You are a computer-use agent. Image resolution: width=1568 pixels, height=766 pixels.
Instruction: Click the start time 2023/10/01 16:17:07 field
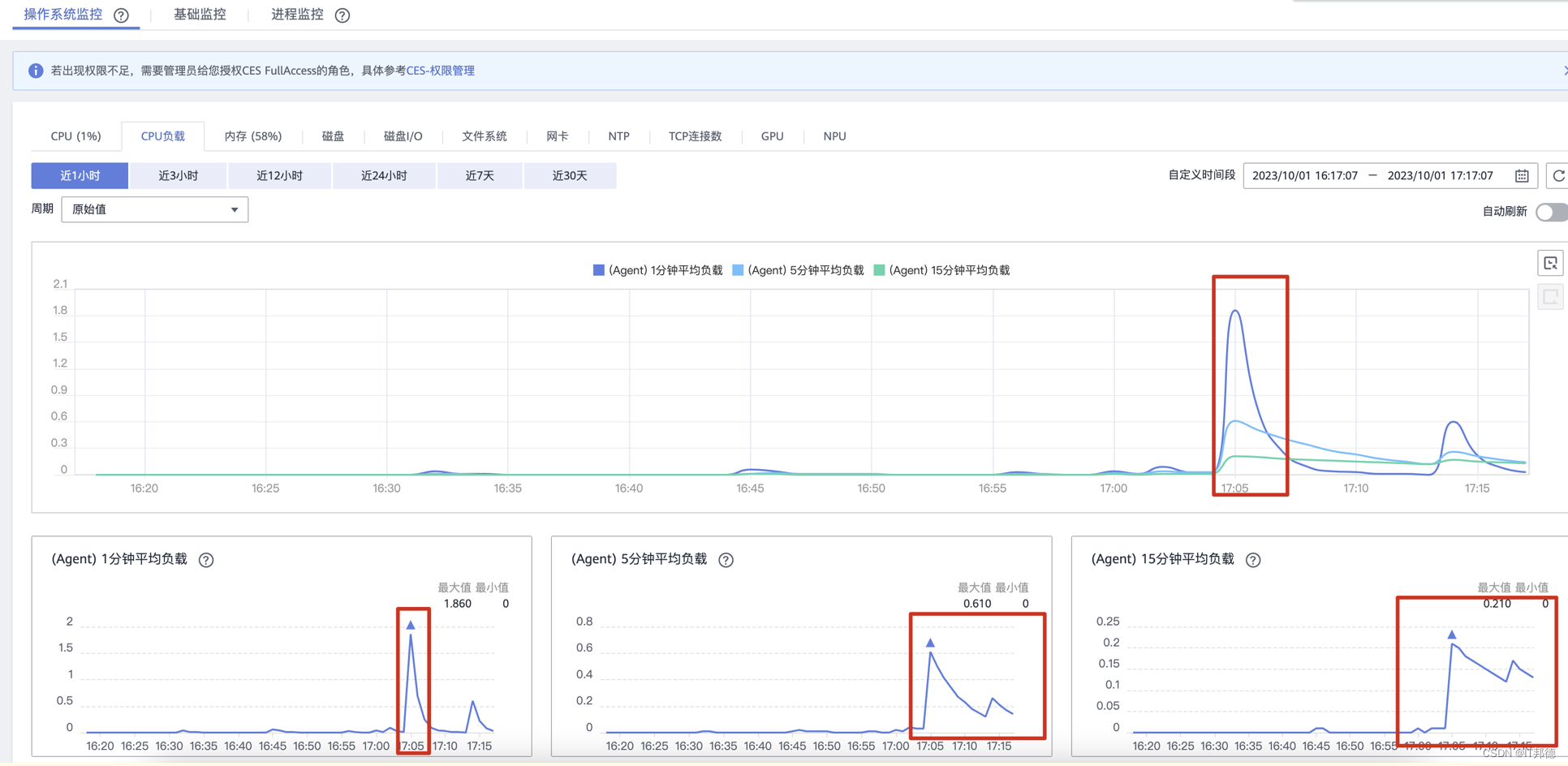pos(1305,176)
